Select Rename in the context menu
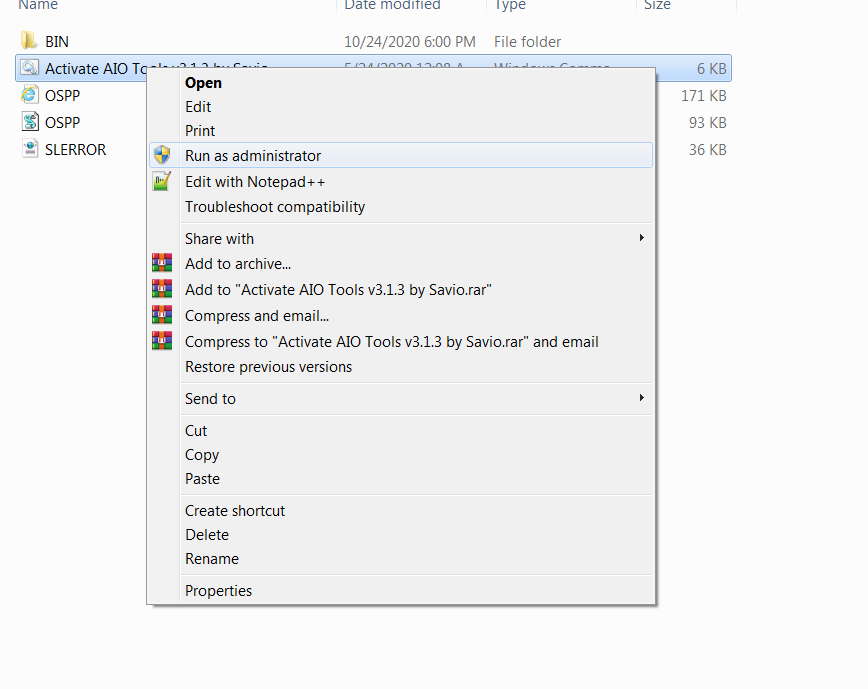868x689 pixels. click(211, 559)
